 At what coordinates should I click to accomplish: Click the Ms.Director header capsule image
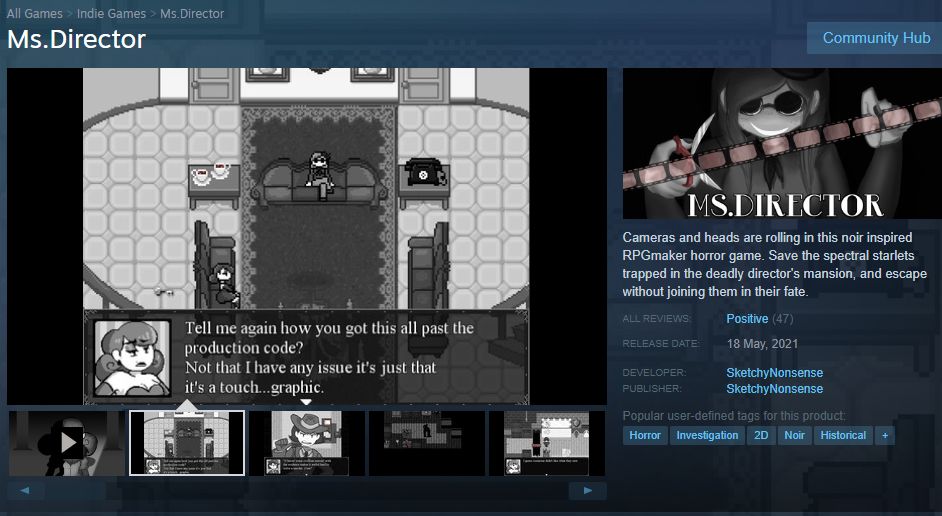[782, 143]
